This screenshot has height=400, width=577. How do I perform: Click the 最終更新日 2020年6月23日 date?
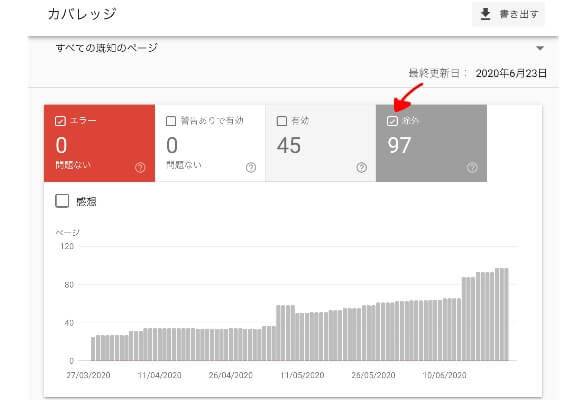pyautogui.click(x=511, y=73)
